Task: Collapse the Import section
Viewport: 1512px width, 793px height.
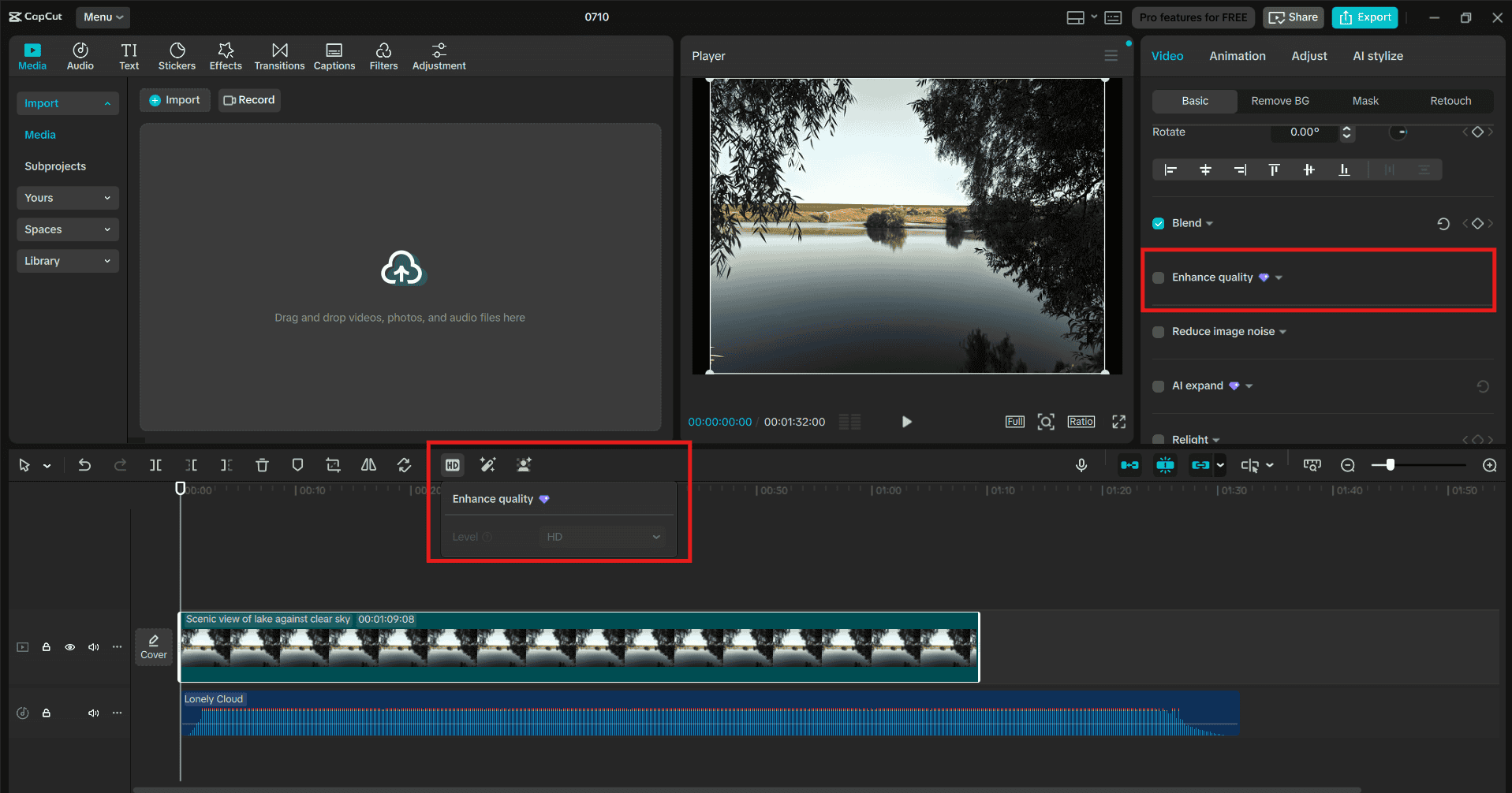Action: [x=68, y=103]
